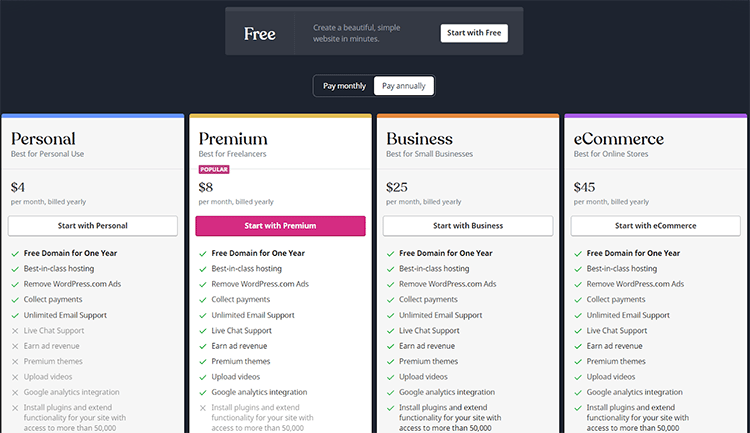Choose the Start with Premium plan
This screenshot has height=433, width=750.
280,226
